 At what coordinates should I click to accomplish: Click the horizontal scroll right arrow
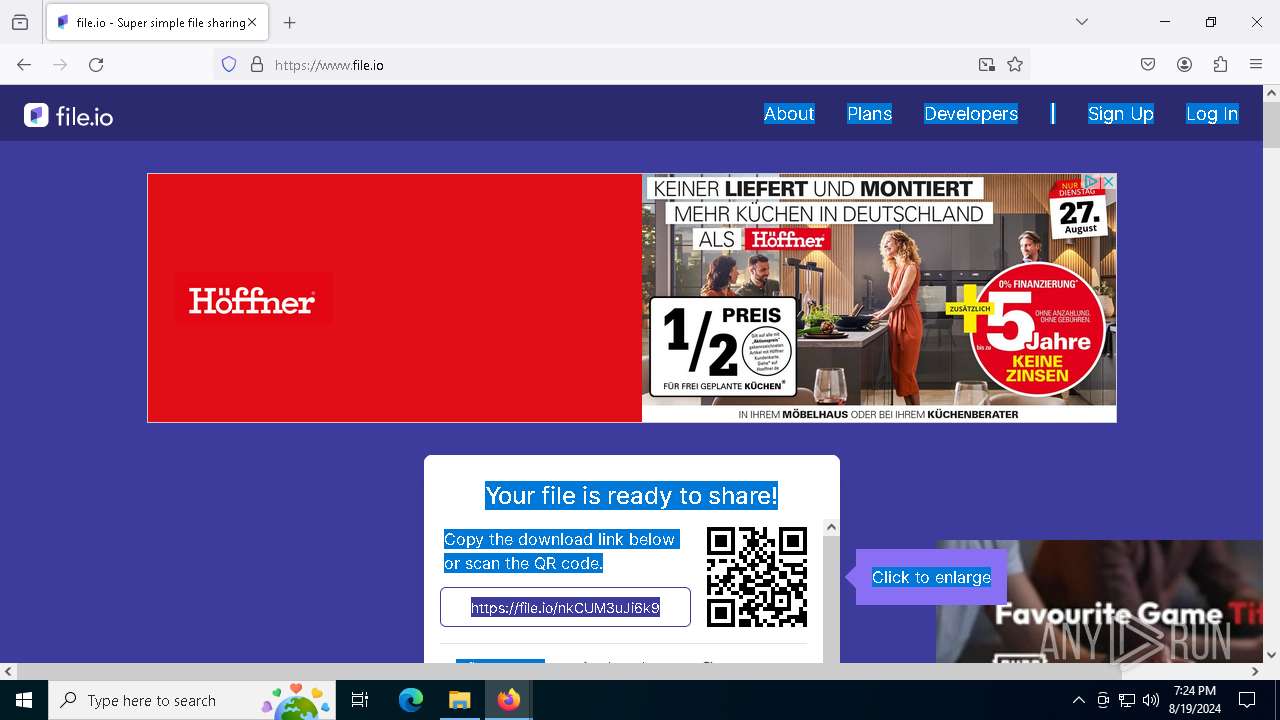[1255, 671]
